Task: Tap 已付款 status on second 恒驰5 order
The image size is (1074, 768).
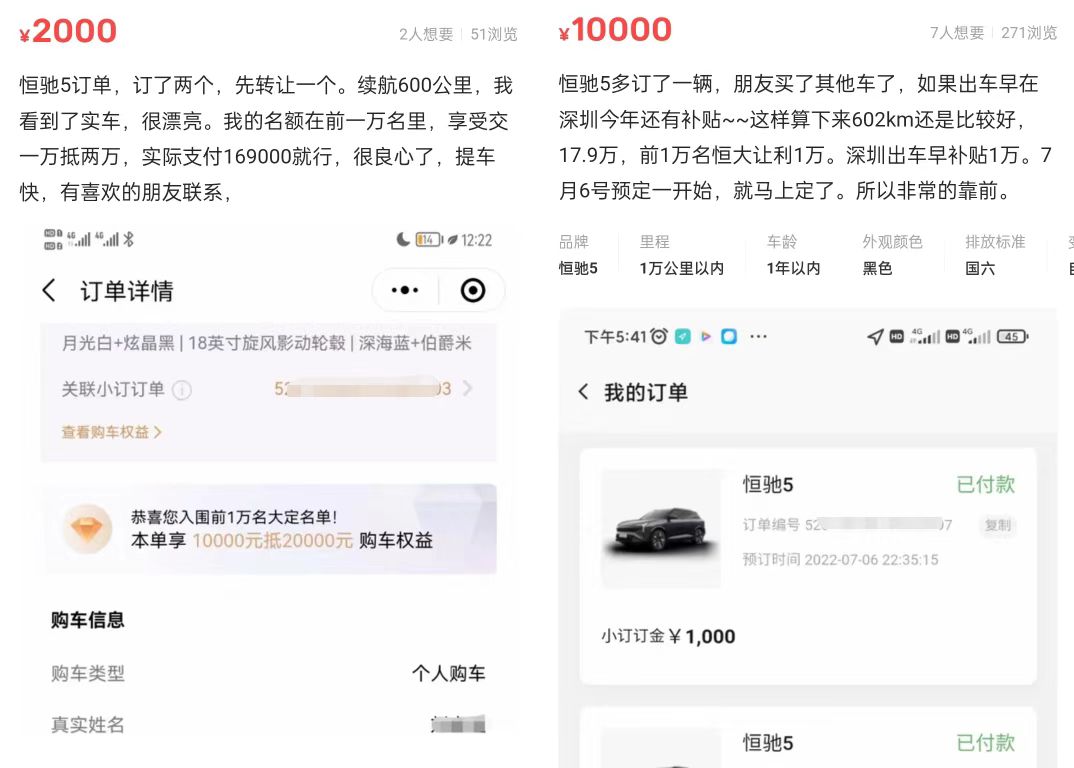Action: point(986,743)
